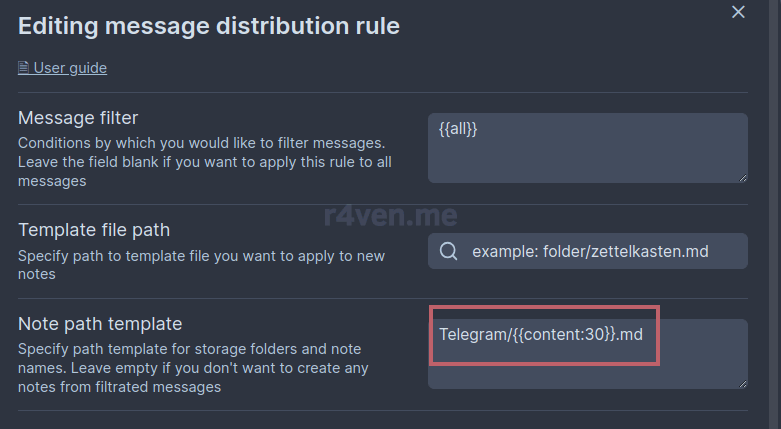Click the magnifier icon in template path field

448,251
